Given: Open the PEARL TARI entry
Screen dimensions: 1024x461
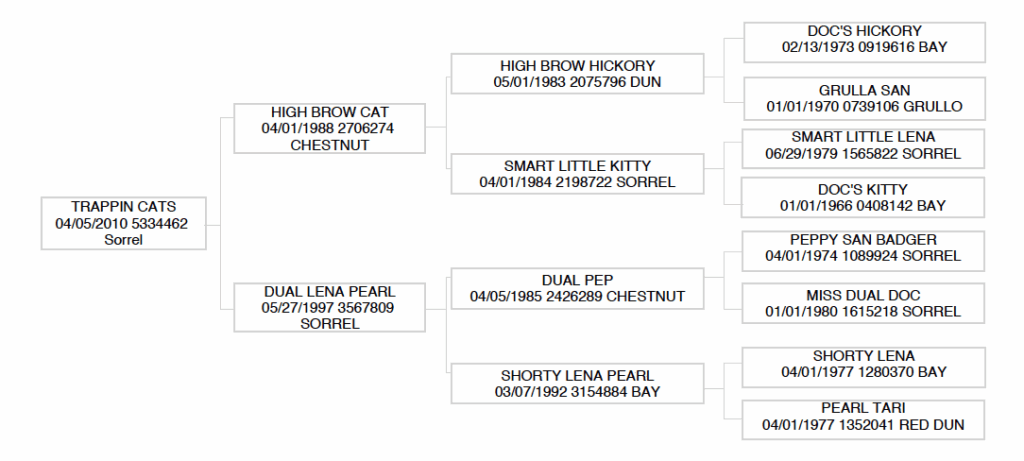Looking at the screenshot, I should [864, 417].
